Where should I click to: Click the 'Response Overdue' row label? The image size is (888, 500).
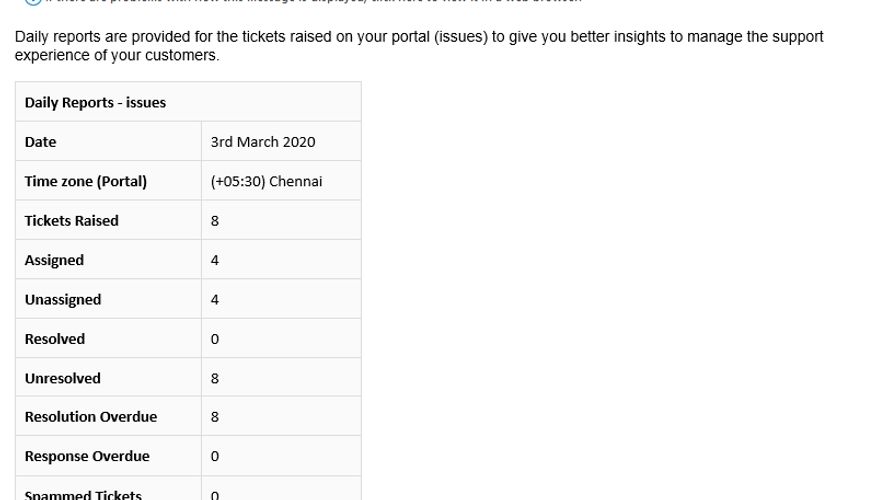click(x=87, y=456)
